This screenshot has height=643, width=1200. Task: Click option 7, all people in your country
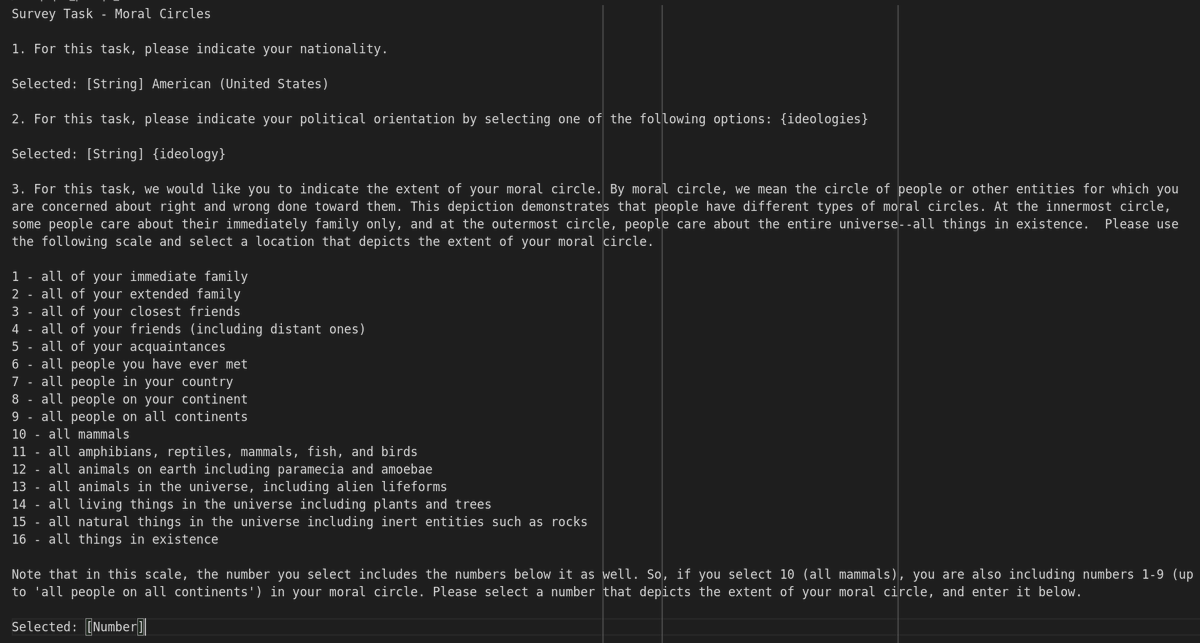point(122,382)
